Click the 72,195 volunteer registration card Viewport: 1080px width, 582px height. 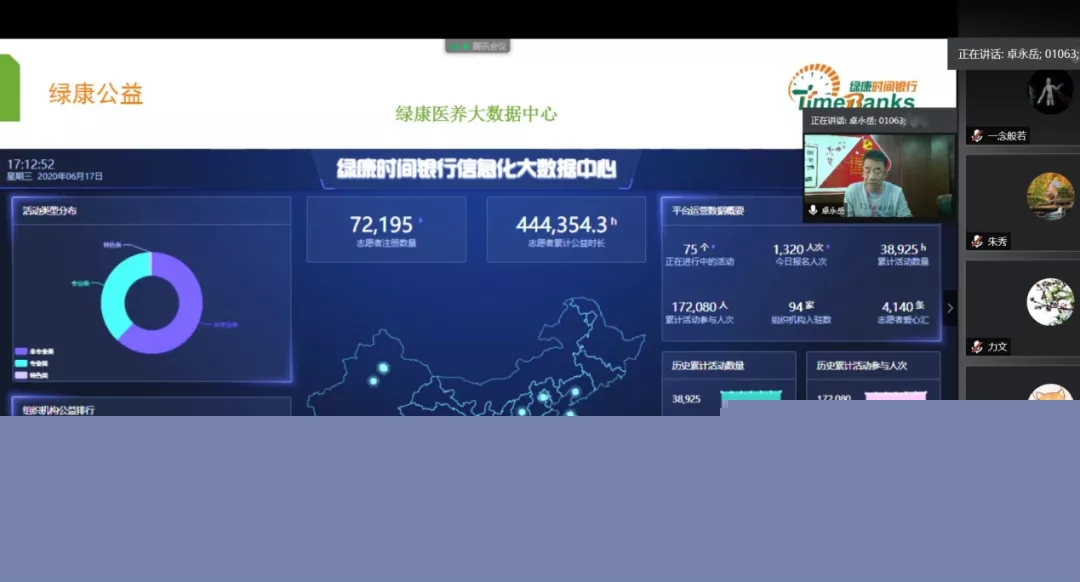[386, 230]
